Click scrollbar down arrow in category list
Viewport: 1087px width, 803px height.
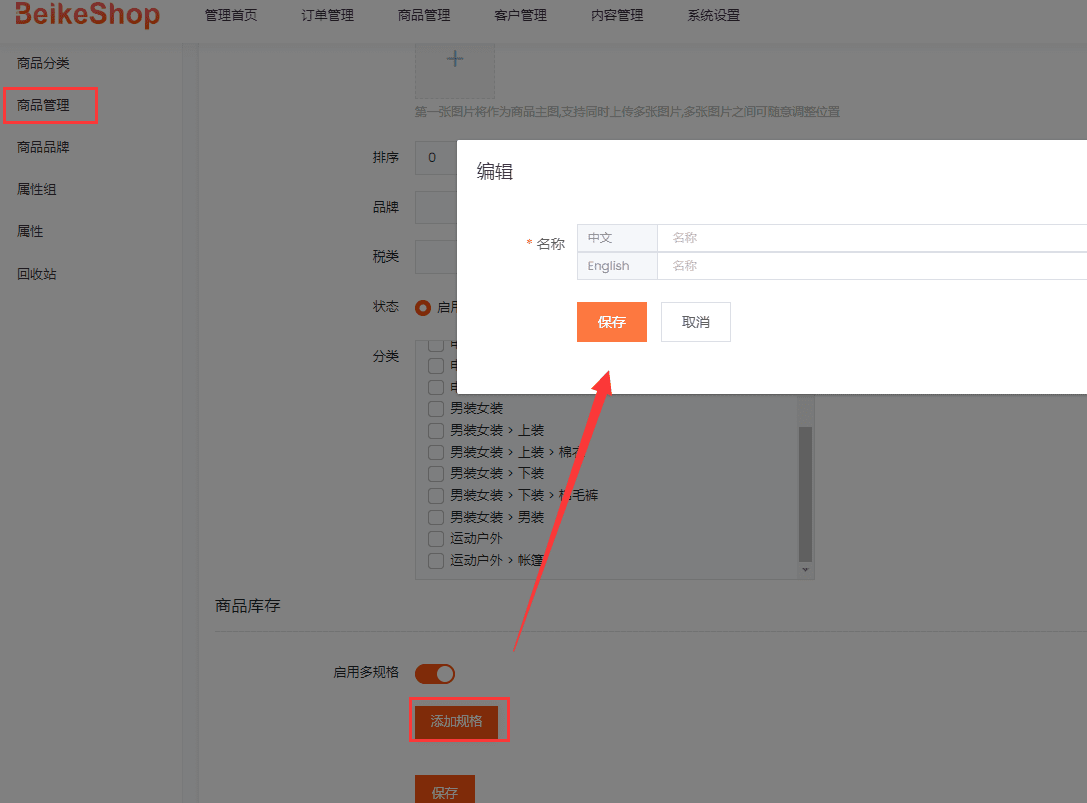tap(805, 569)
